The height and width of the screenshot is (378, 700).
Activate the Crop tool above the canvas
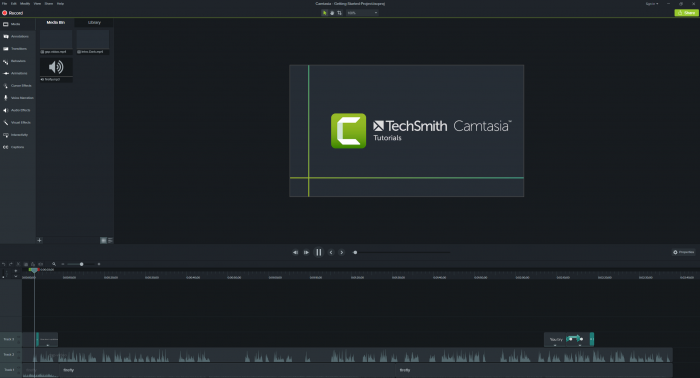(339, 13)
